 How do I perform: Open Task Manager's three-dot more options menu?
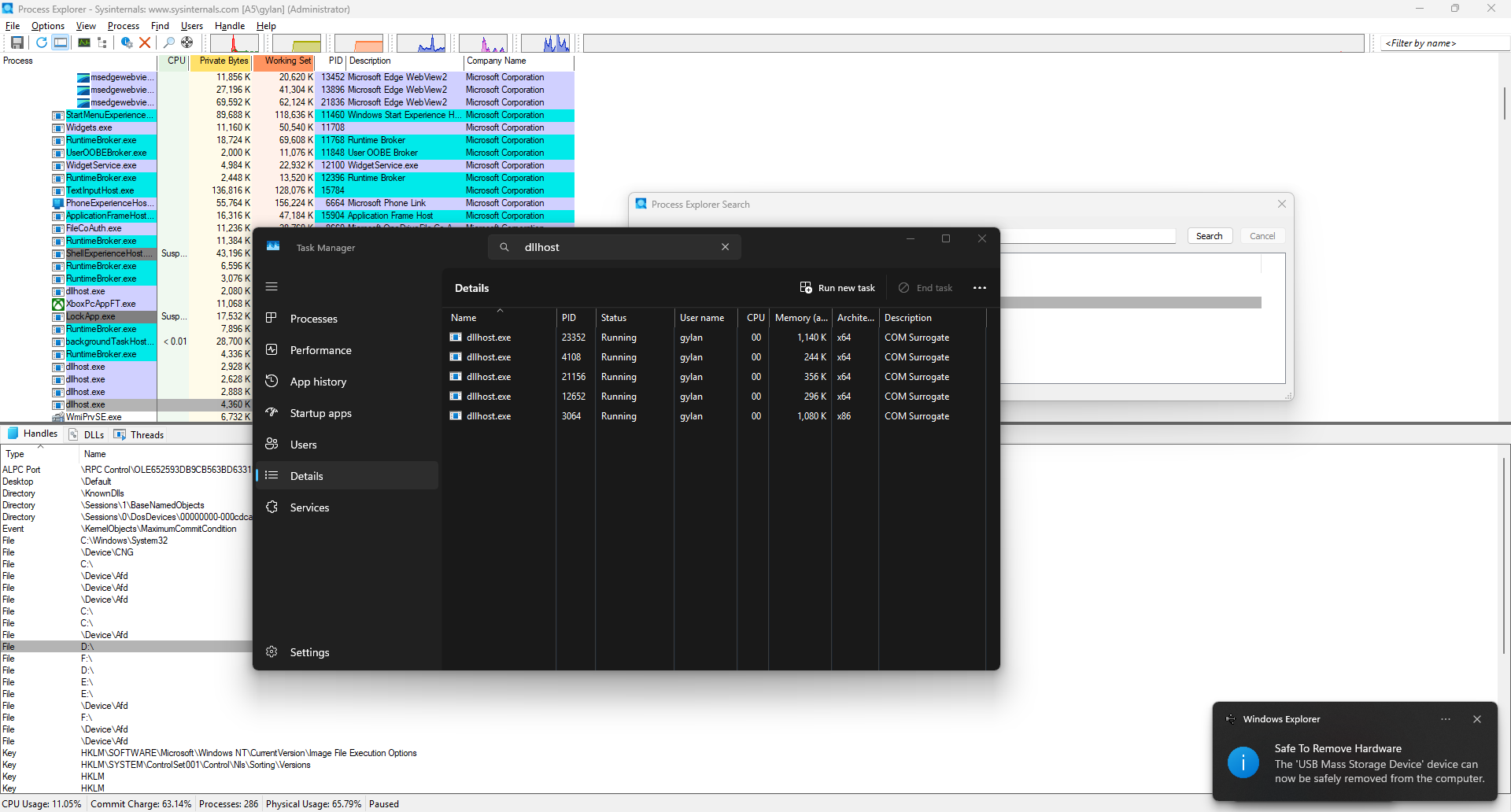pos(979,288)
